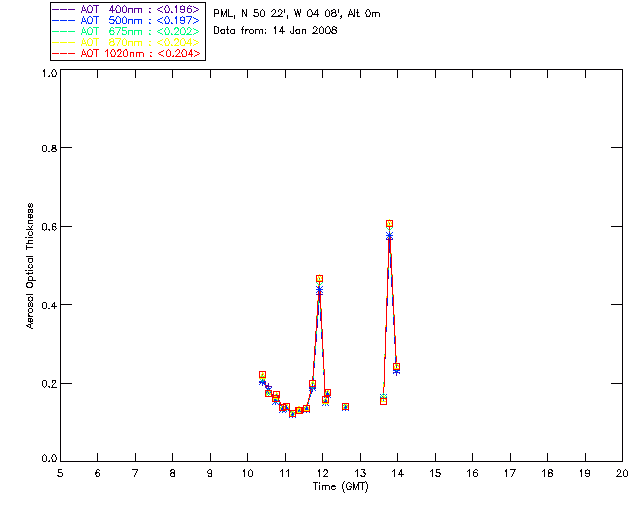Select the AOT 870nm legend entry

tap(127, 42)
